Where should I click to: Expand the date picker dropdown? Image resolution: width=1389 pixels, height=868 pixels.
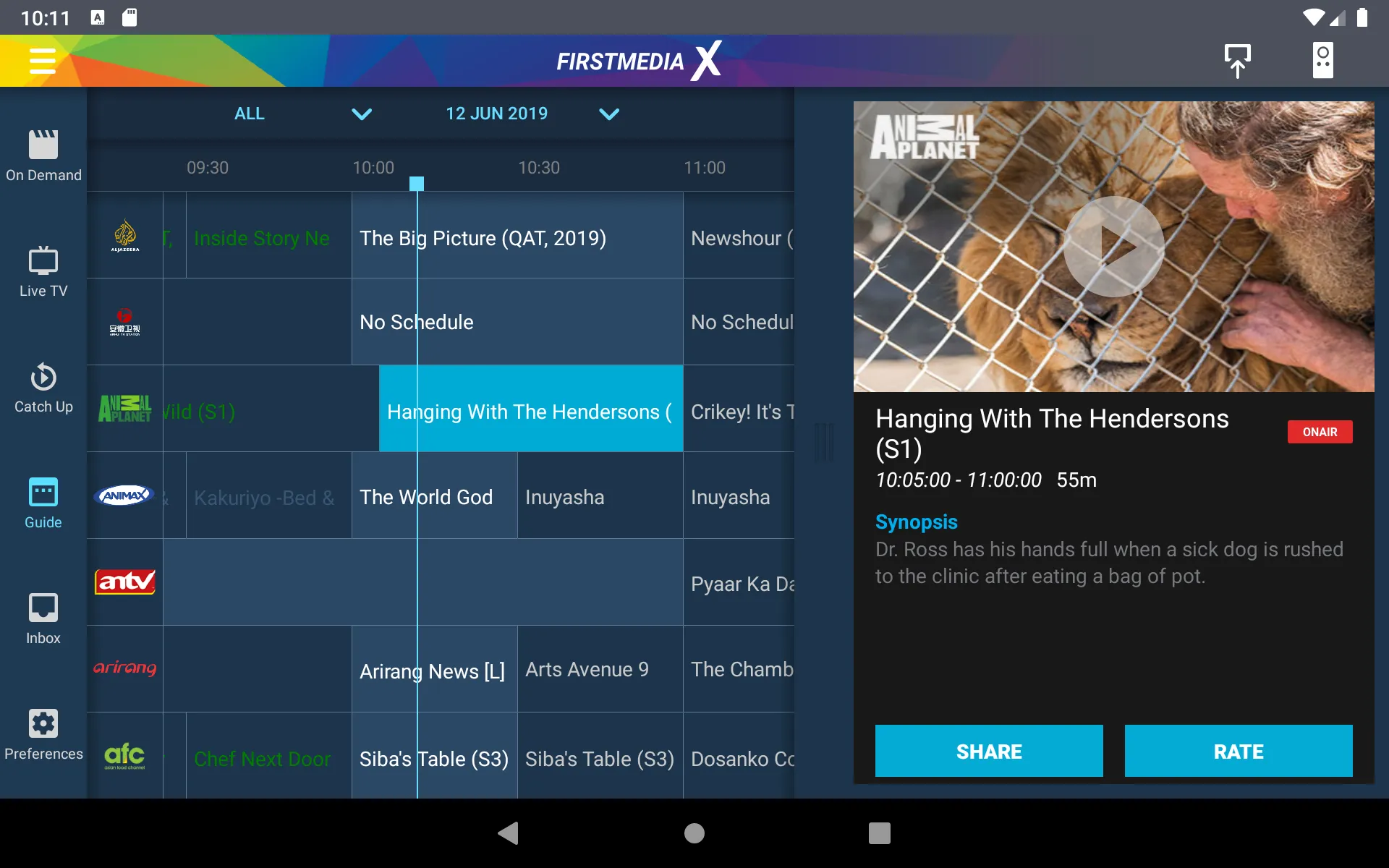coord(610,113)
